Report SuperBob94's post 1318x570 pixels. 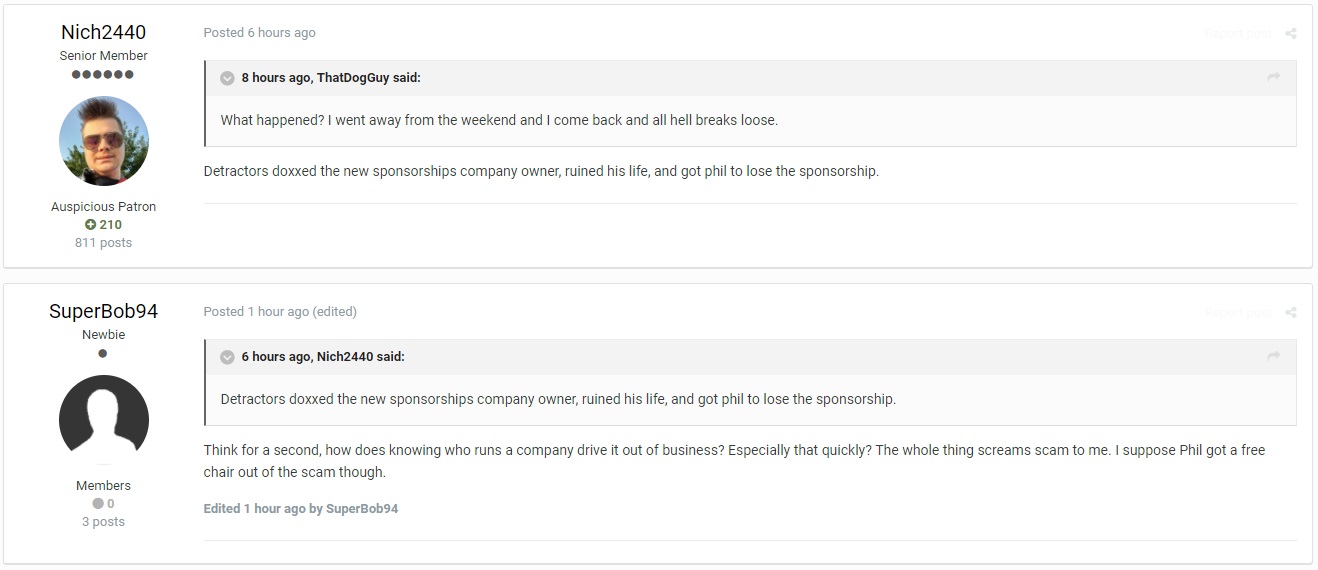(x=1238, y=313)
